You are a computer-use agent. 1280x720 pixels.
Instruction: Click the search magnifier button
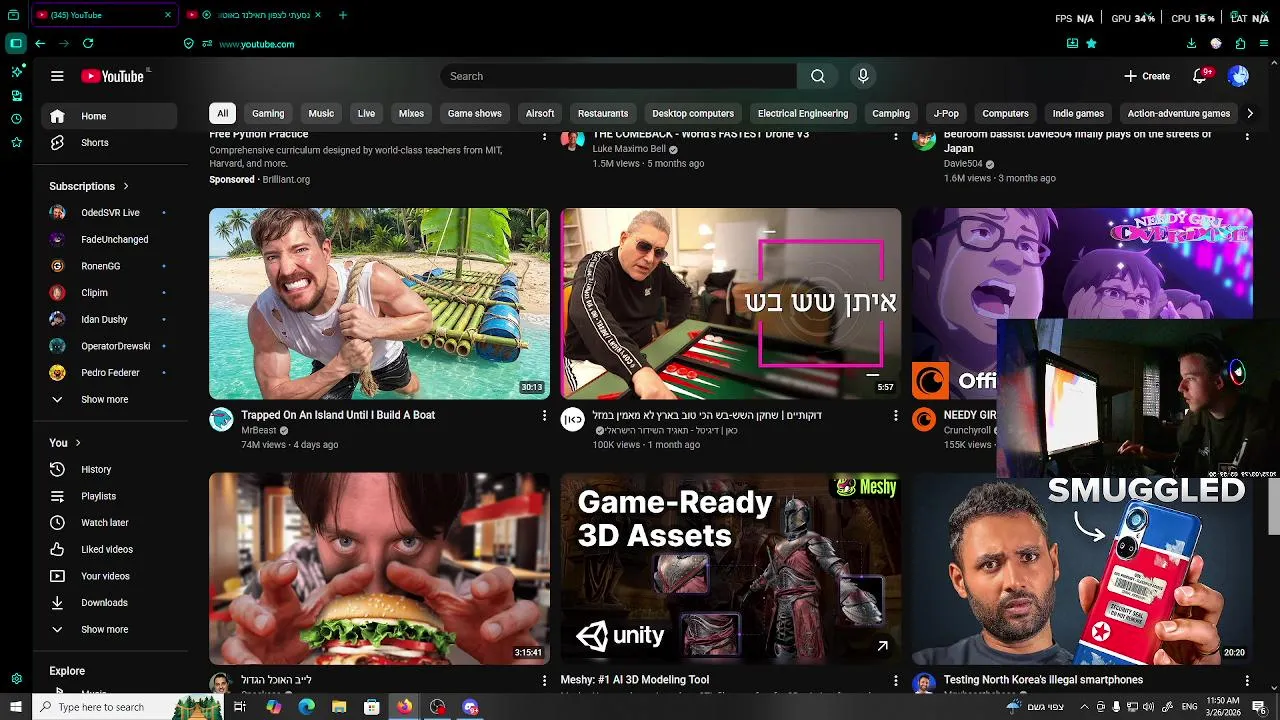[x=818, y=76]
